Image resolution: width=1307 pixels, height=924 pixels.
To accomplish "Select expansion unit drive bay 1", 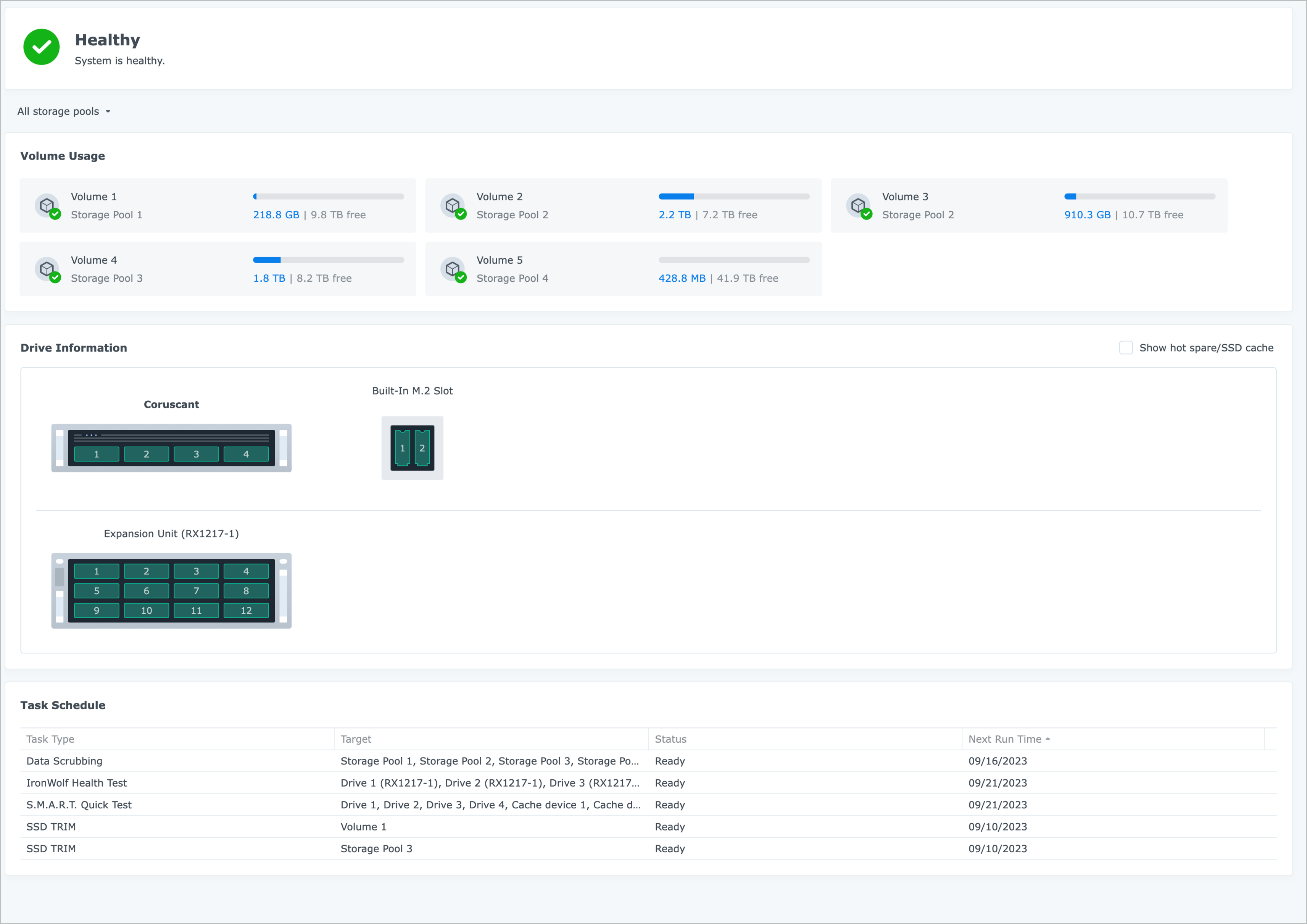I will click(x=97, y=571).
